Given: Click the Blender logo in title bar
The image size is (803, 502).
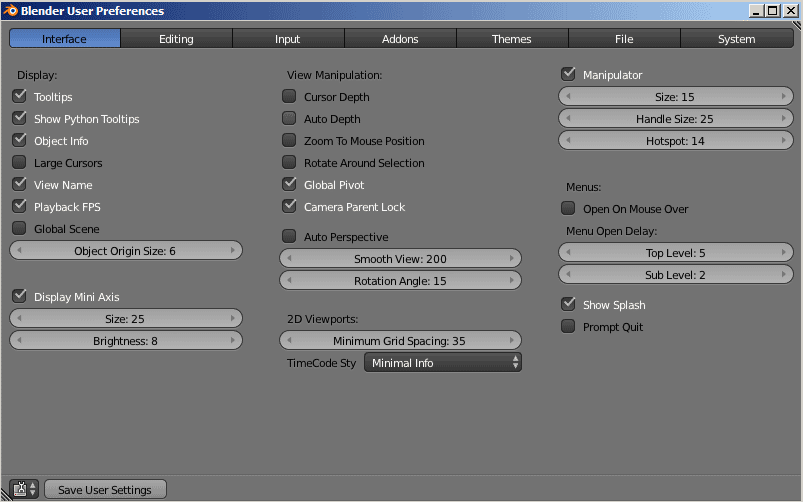Looking at the screenshot, I should pyautogui.click(x=11, y=10).
